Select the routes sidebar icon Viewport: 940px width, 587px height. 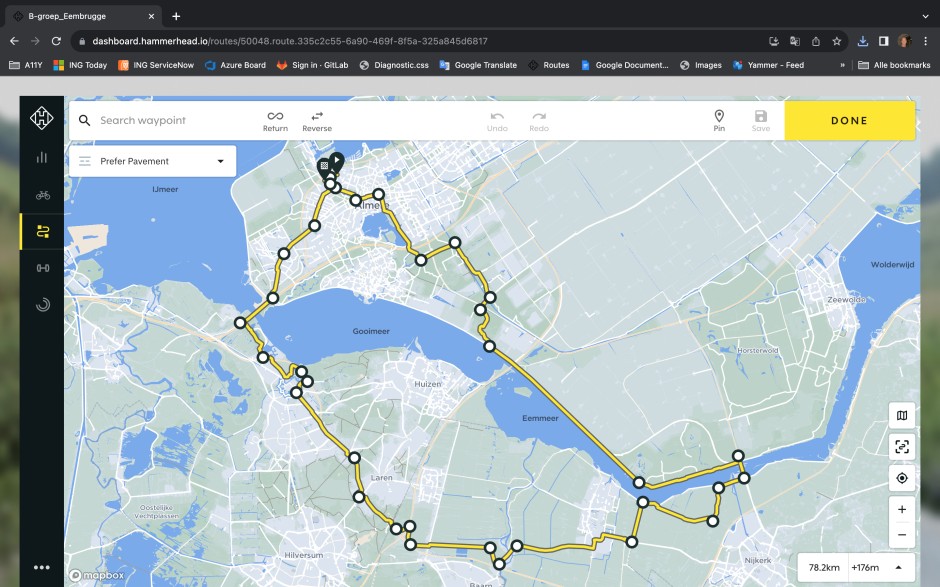pyautogui.click(x=42, y=231)
